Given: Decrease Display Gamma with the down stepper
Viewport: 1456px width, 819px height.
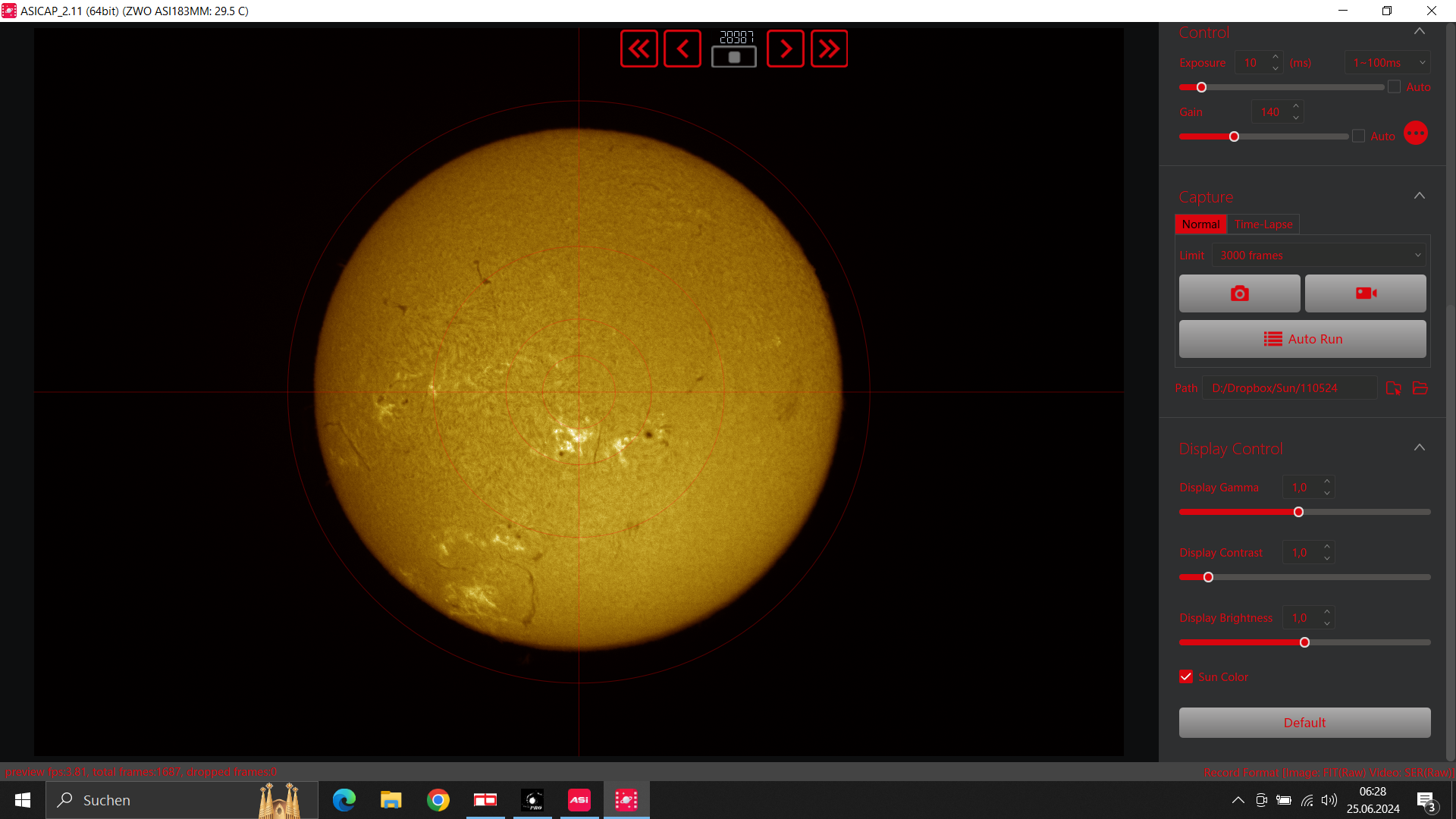Looking at the screenshot, I should pyautogui.click(x=1327, y=494).
